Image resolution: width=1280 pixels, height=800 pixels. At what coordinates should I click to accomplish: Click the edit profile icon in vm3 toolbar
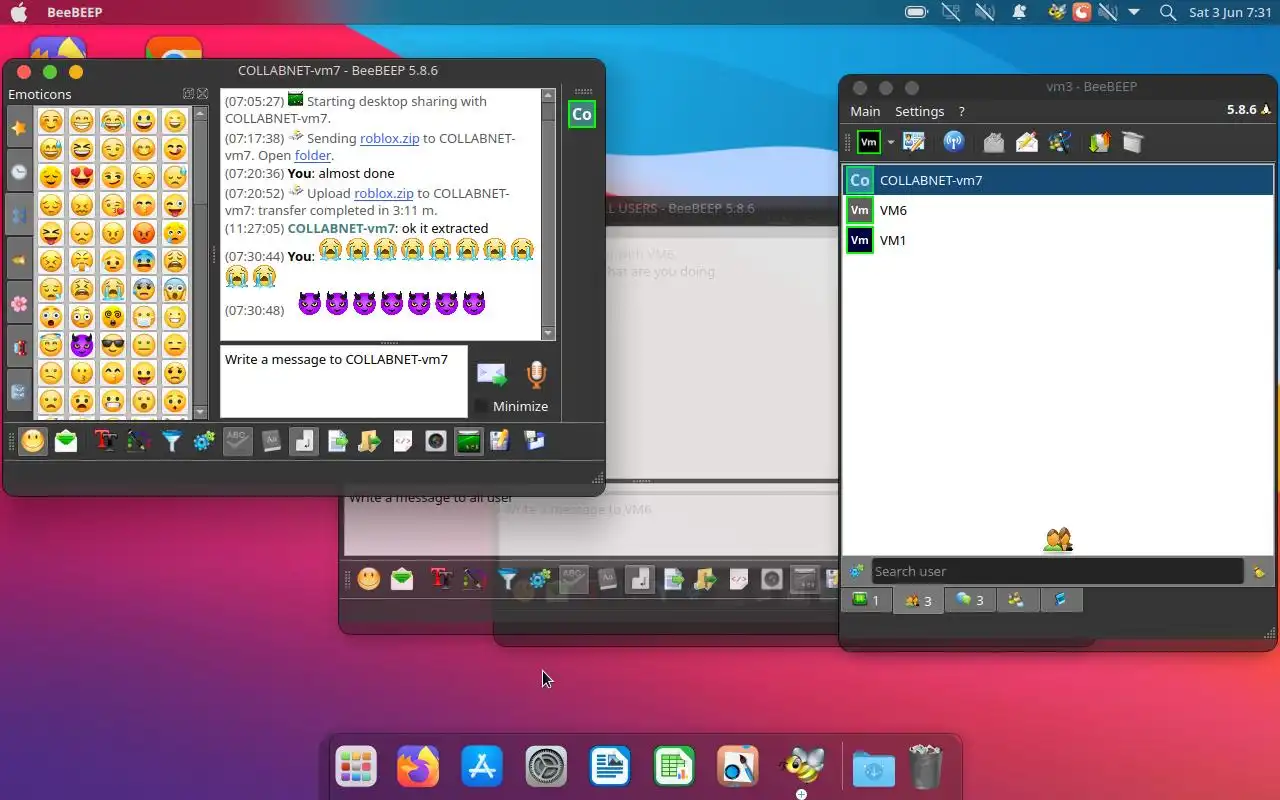913,142
